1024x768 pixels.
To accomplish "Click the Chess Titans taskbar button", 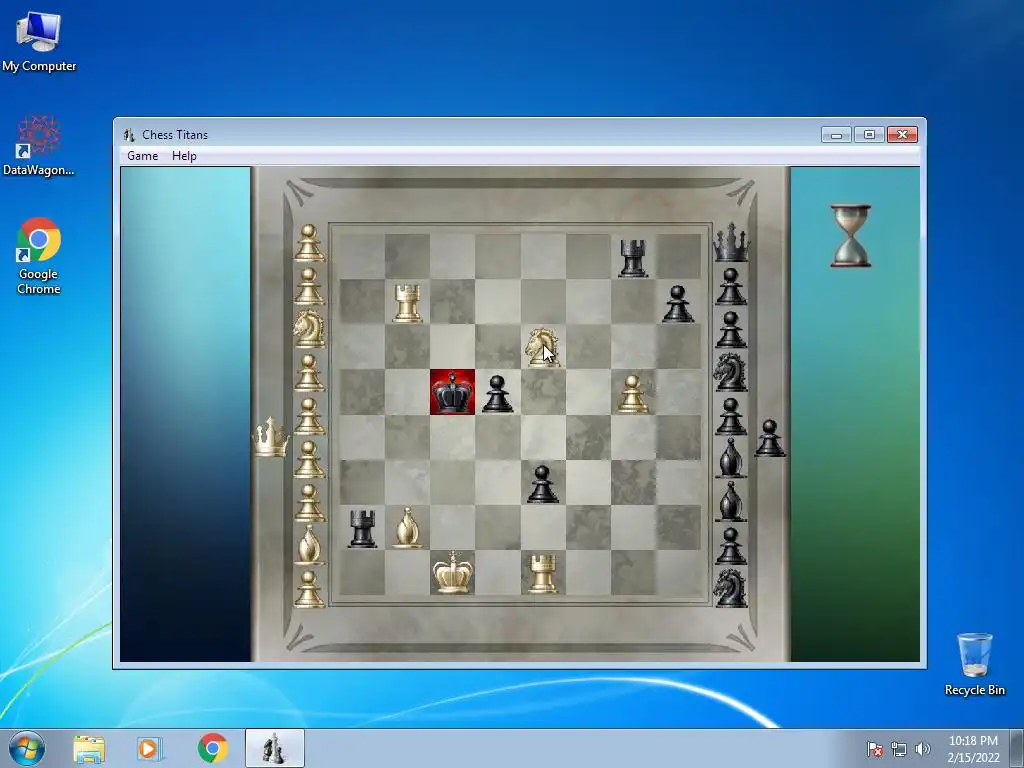I will [x=274, y=748].
